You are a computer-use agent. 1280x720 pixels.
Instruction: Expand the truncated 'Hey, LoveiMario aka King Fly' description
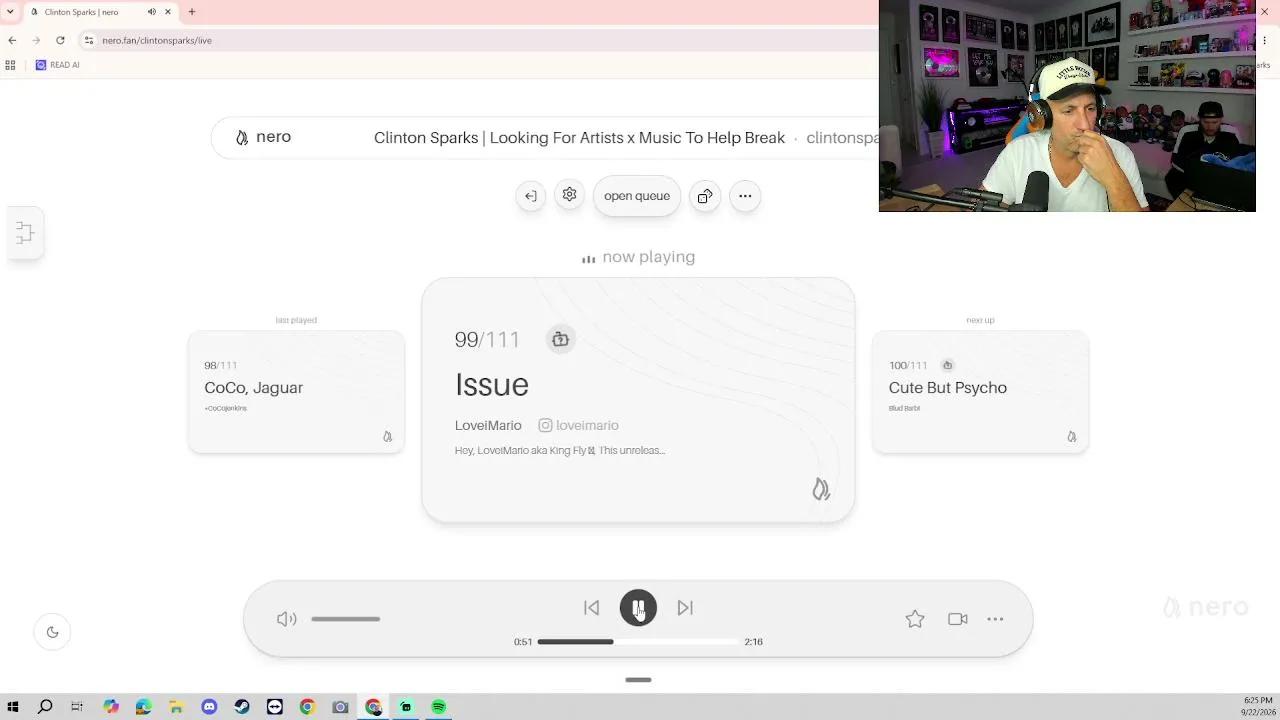[x=560, y=451]
